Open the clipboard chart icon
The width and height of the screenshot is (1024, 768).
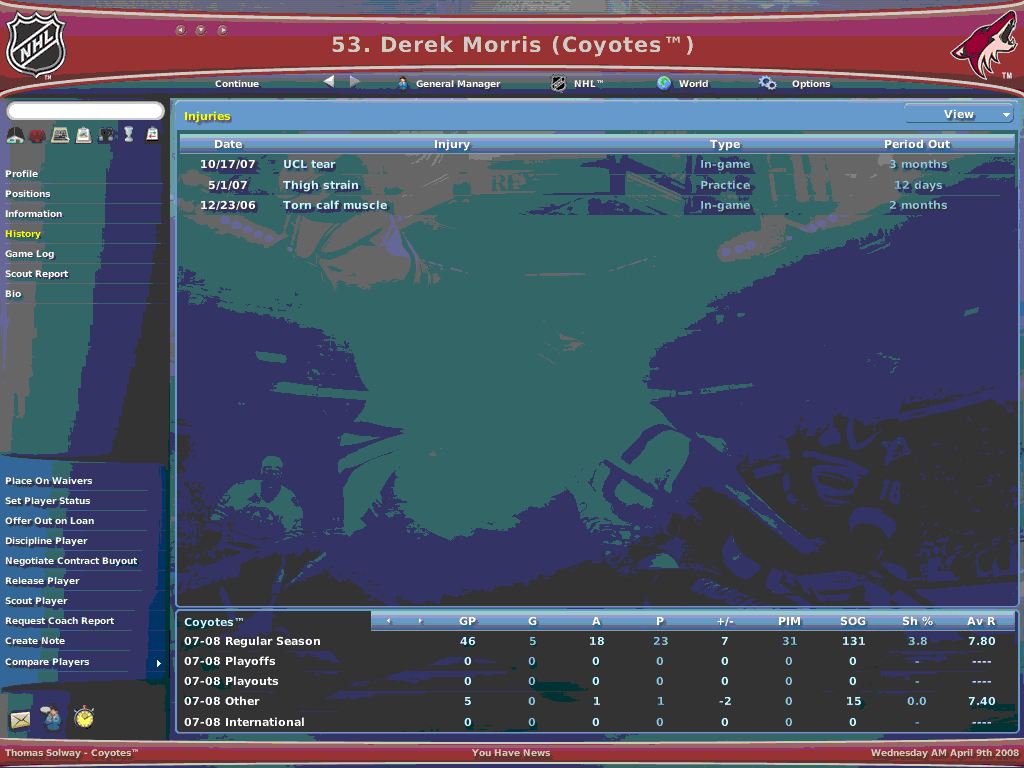pyautogui.click(x=84, y=135)
